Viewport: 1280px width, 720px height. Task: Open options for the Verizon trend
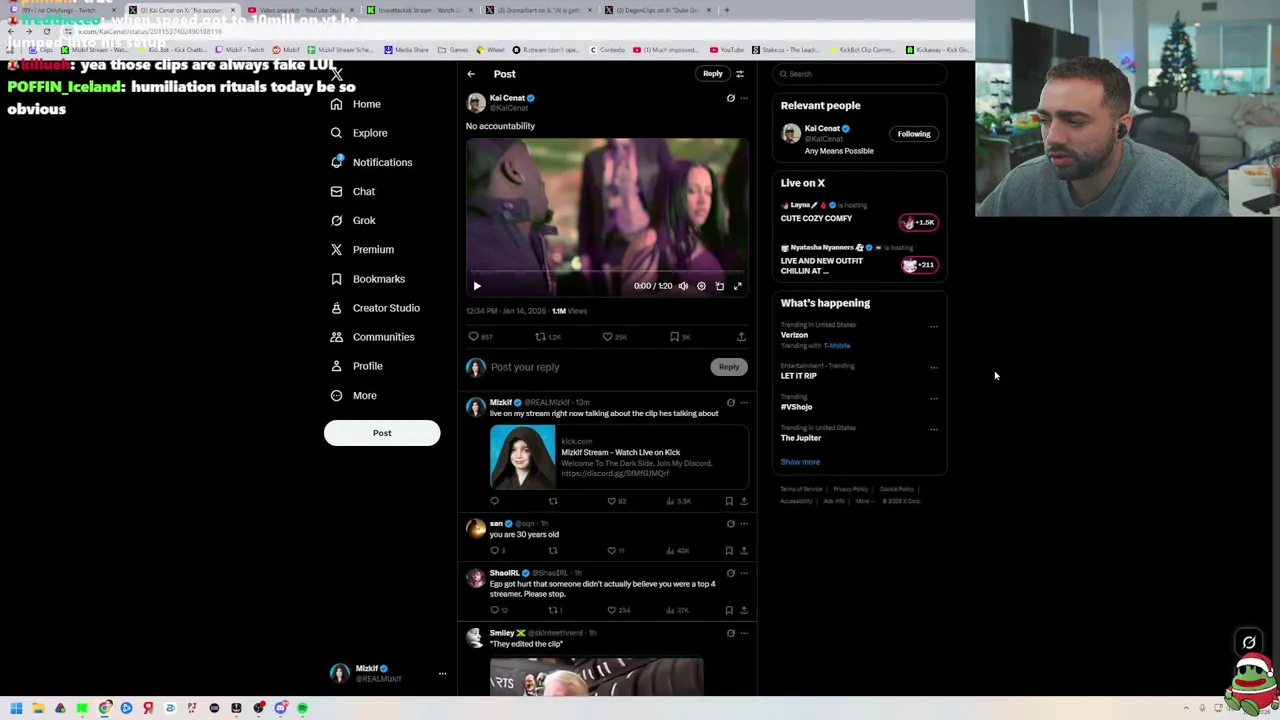point(934,326)
